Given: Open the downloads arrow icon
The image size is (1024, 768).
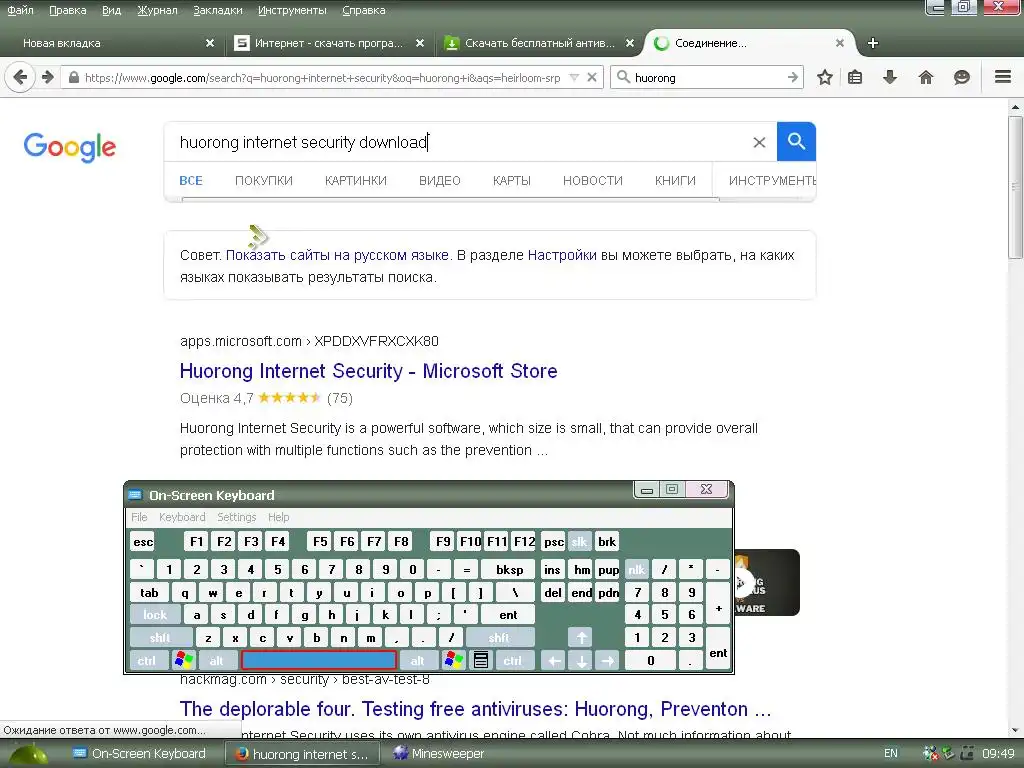Looking at the screenshot, I should pyautogui.click(x=889, y=77).
